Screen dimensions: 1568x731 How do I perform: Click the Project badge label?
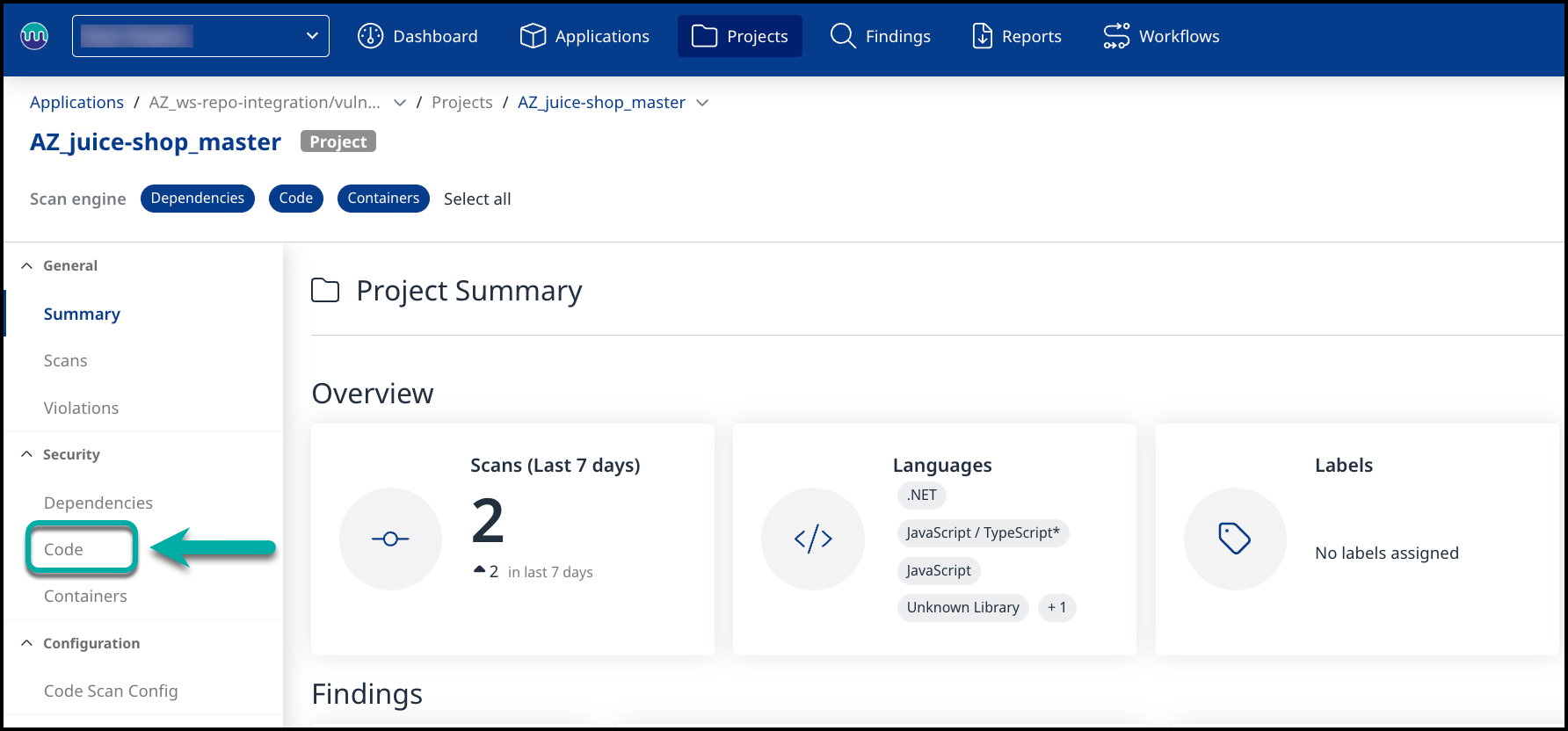[338, 141]
